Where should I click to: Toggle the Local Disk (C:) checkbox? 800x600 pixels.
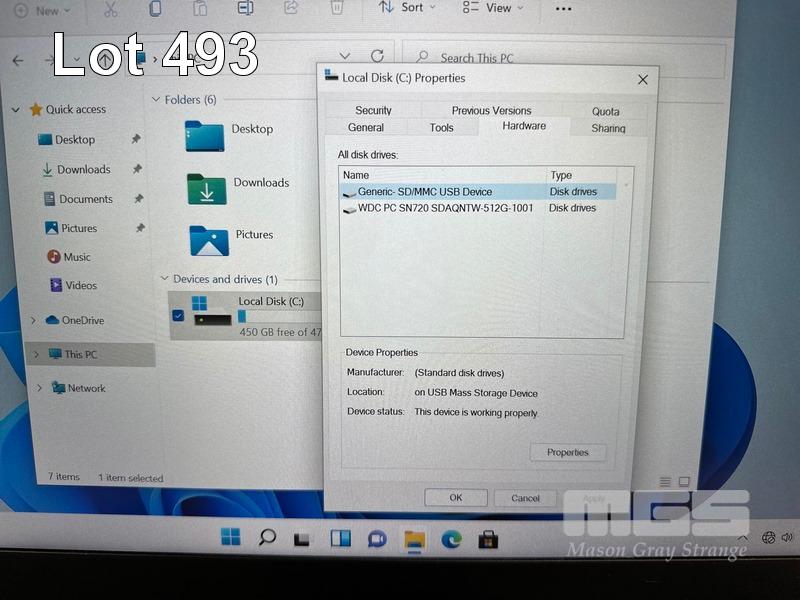point(178,316)
